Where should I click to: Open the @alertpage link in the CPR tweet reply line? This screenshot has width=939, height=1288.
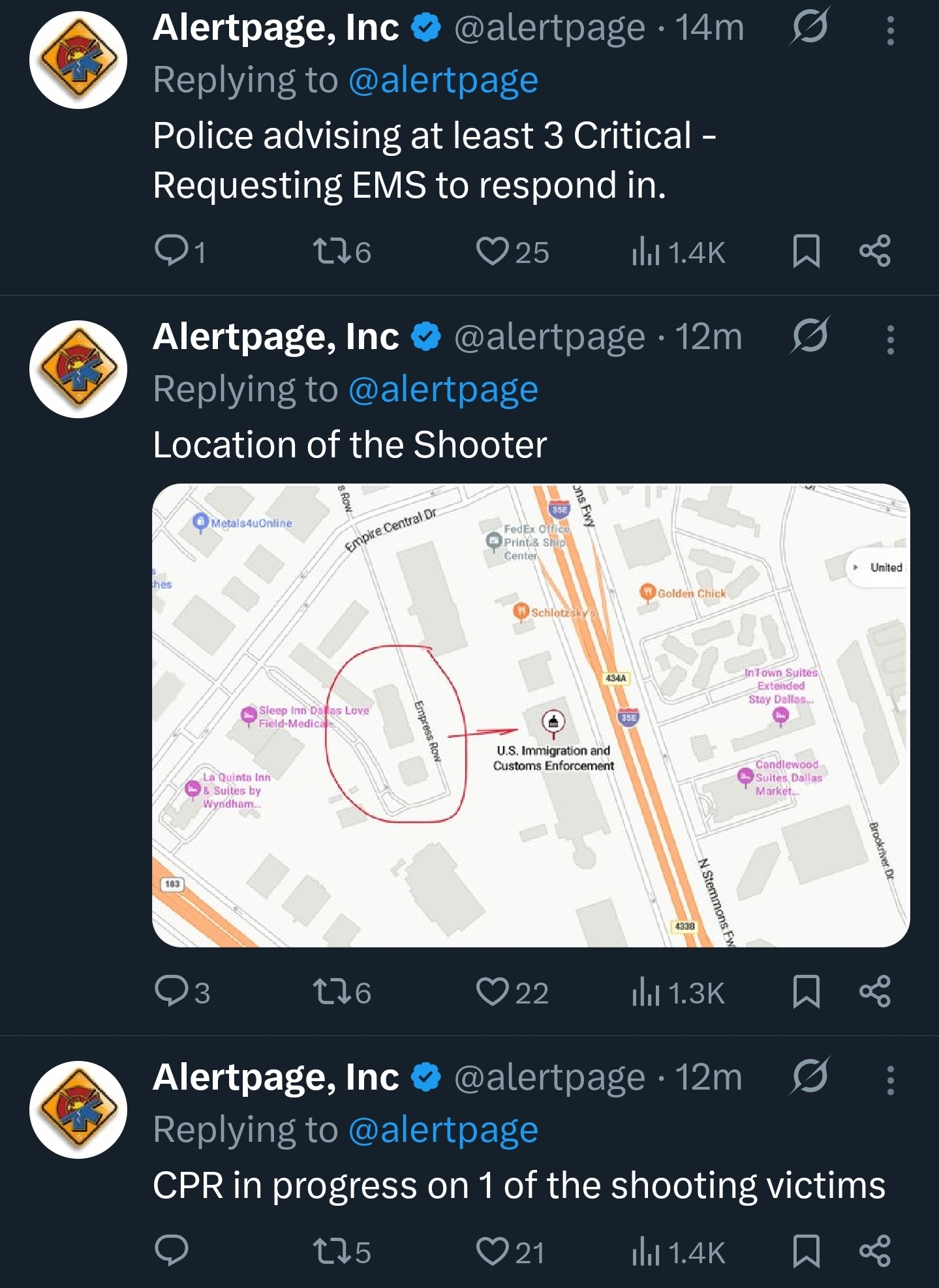(443, 1130)
